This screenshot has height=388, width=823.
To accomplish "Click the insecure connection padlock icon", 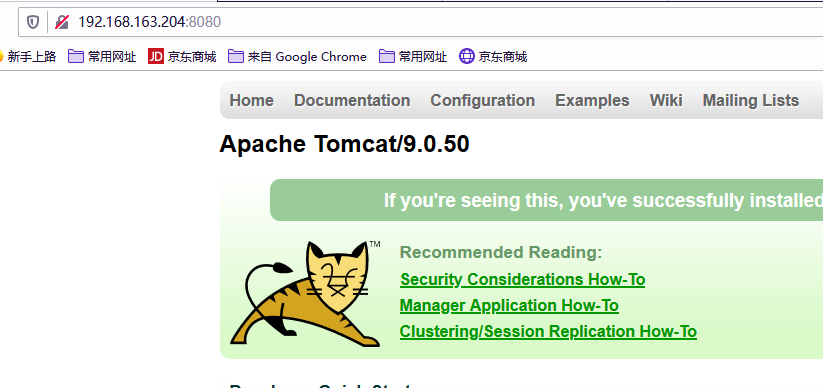I will pyautogui.click(x=62, y=22).
